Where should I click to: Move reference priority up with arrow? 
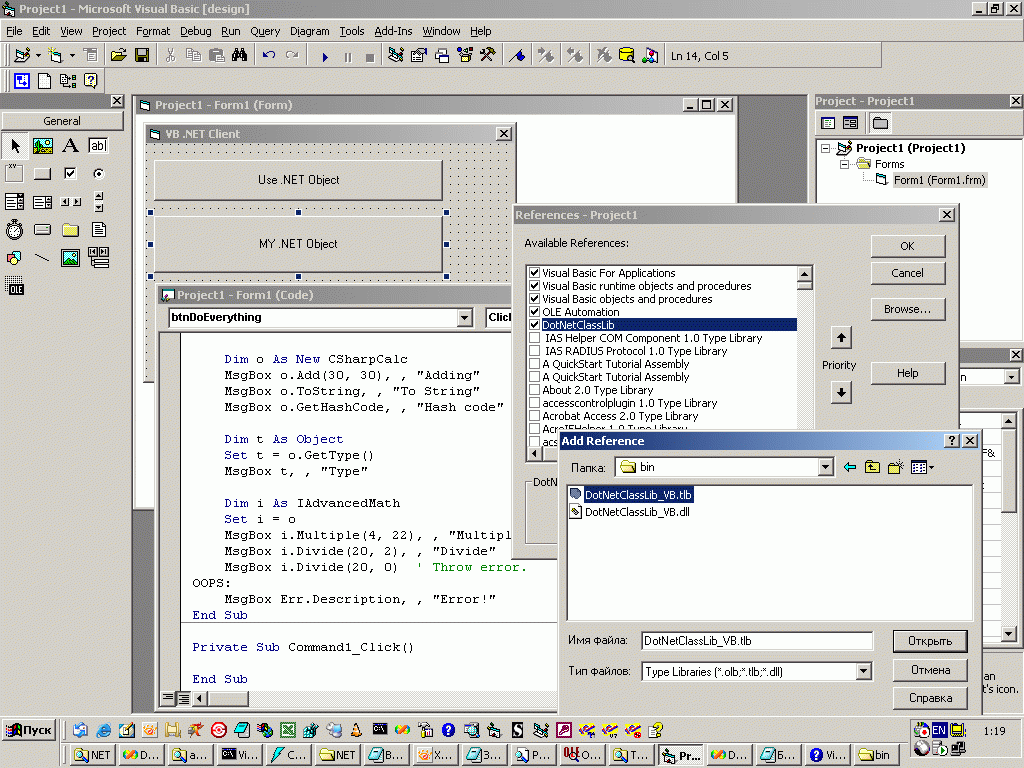[x=841, y=338]
